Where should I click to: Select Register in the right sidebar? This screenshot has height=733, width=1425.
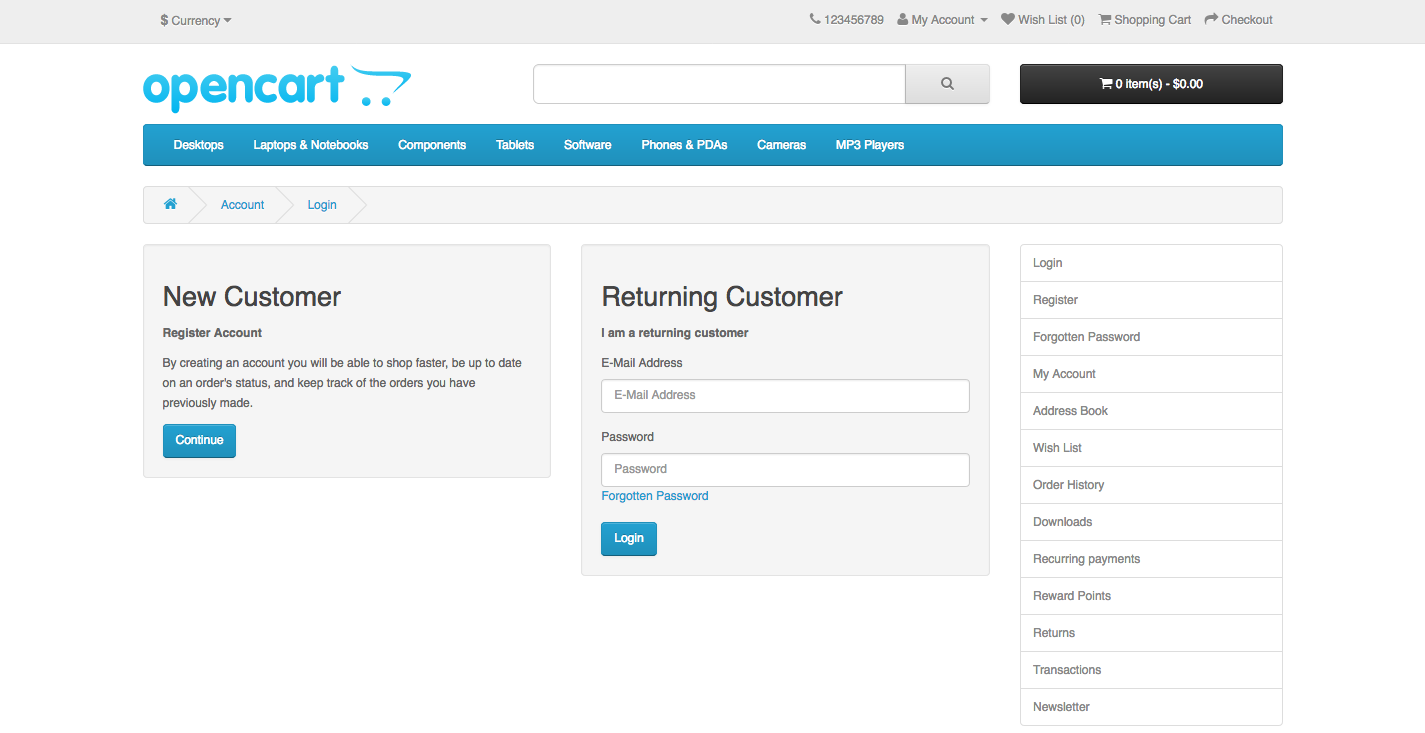1151,300
